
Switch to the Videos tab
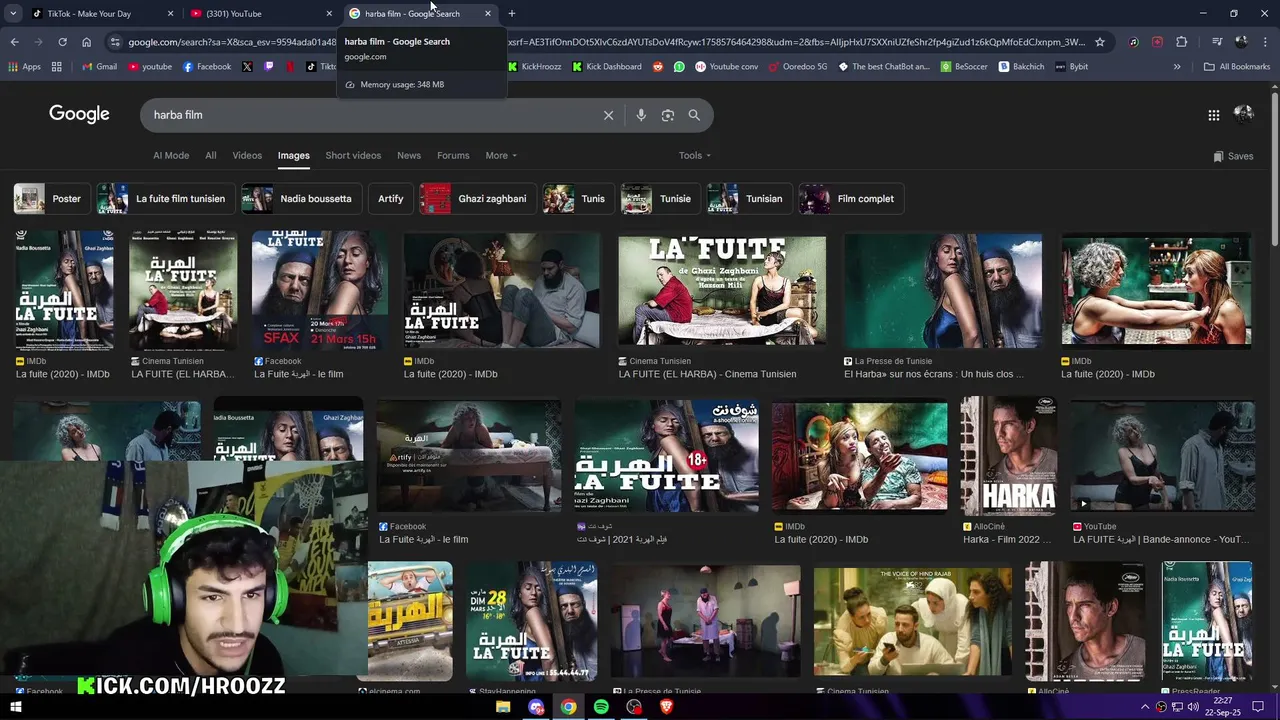pyautogui.click(x=247, y=155)
